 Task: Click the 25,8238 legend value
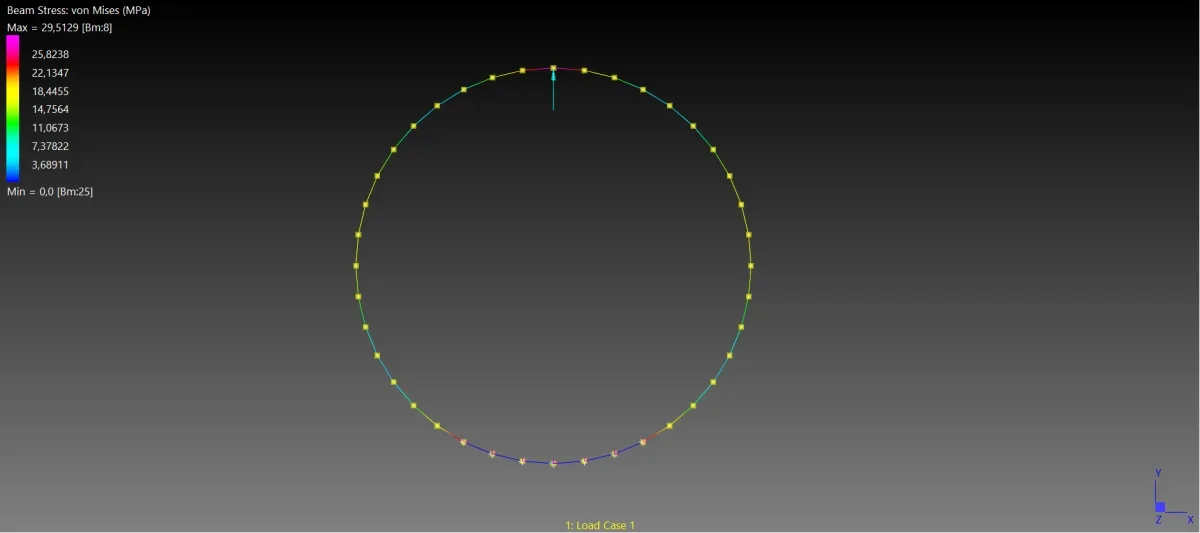pyautogui.click(x=50, y=54)
